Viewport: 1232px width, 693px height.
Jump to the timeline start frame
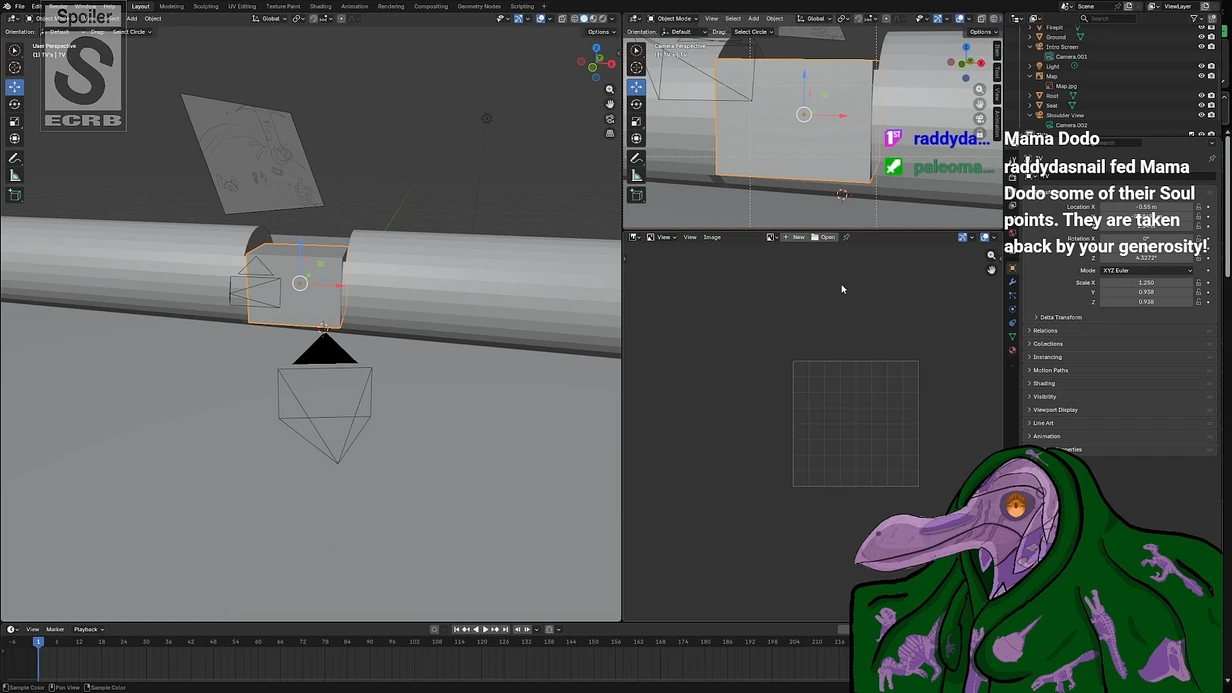[456, 630]
